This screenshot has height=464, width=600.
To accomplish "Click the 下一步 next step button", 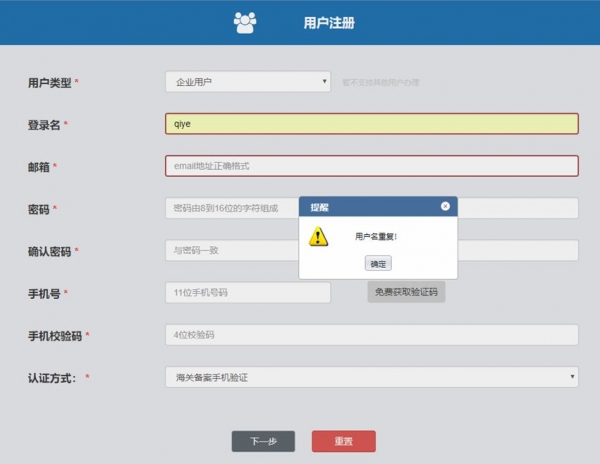I will tap(263, 441).
